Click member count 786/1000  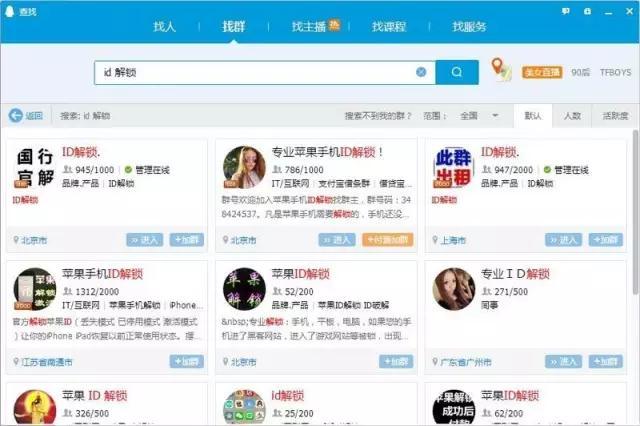[303, 170]
